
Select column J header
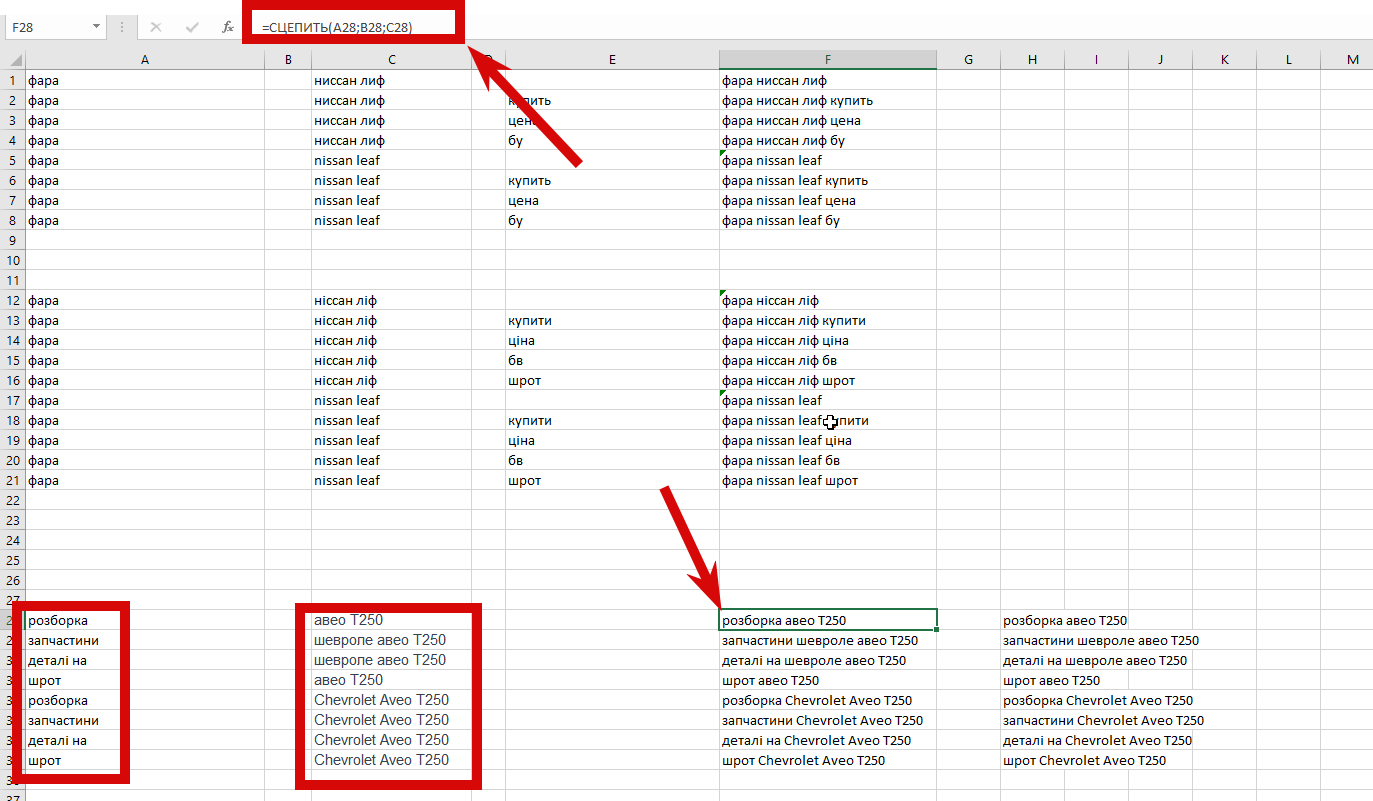point(1160,60)
